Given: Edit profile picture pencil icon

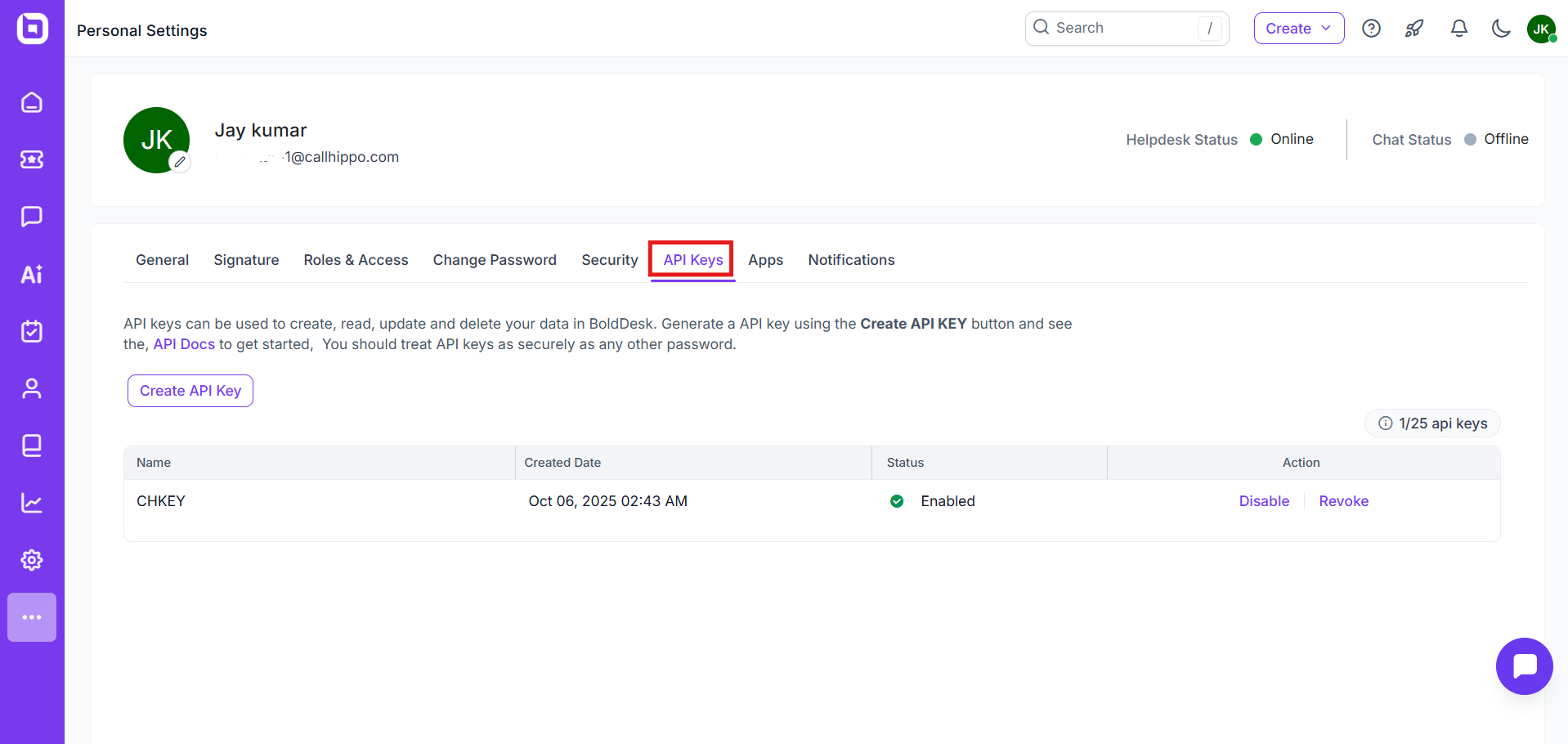Looking at the screenshot, I should 180,162.
